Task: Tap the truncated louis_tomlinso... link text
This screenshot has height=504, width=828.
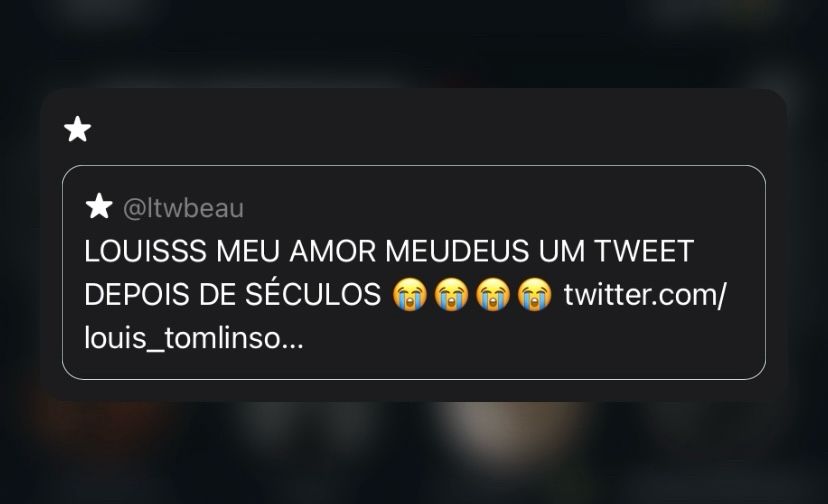Action: [194, 338]
